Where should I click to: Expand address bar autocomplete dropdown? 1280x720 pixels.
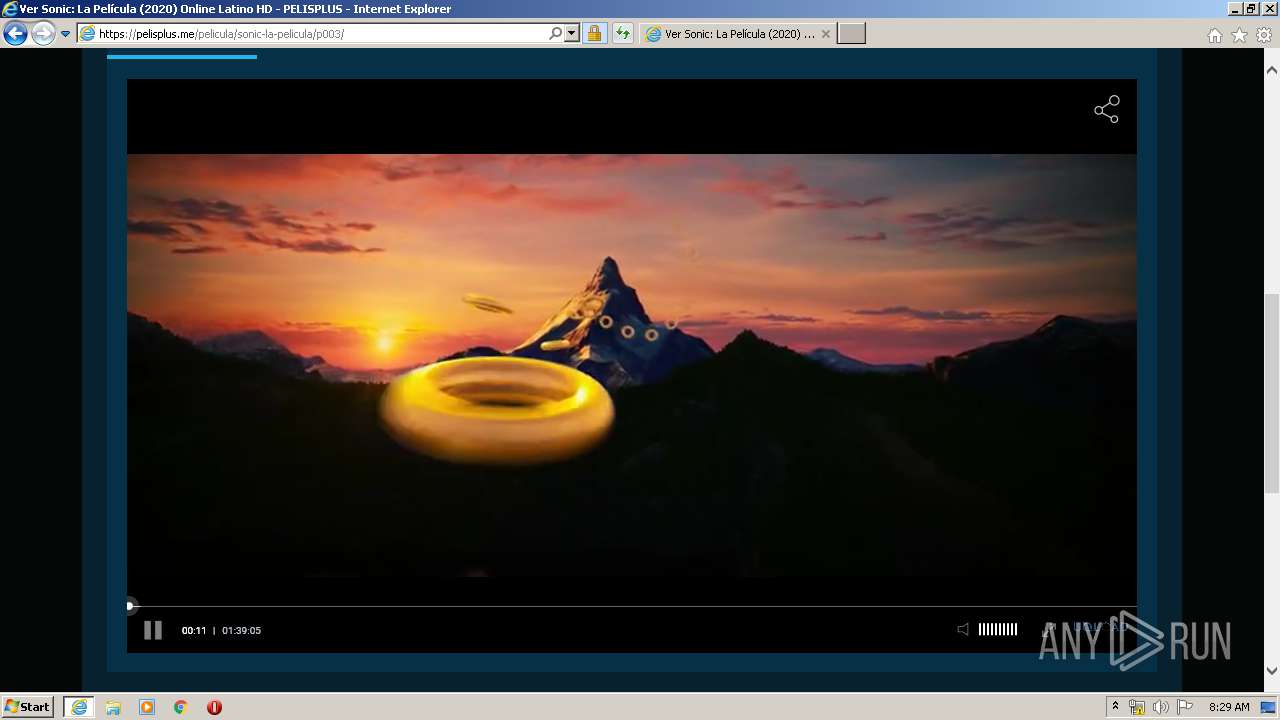click(572, 34)
